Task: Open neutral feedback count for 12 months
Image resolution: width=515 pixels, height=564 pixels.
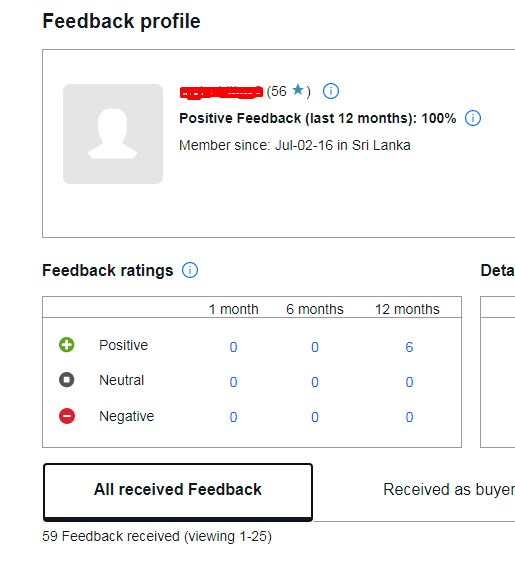Action: click(x=409, y=382)
